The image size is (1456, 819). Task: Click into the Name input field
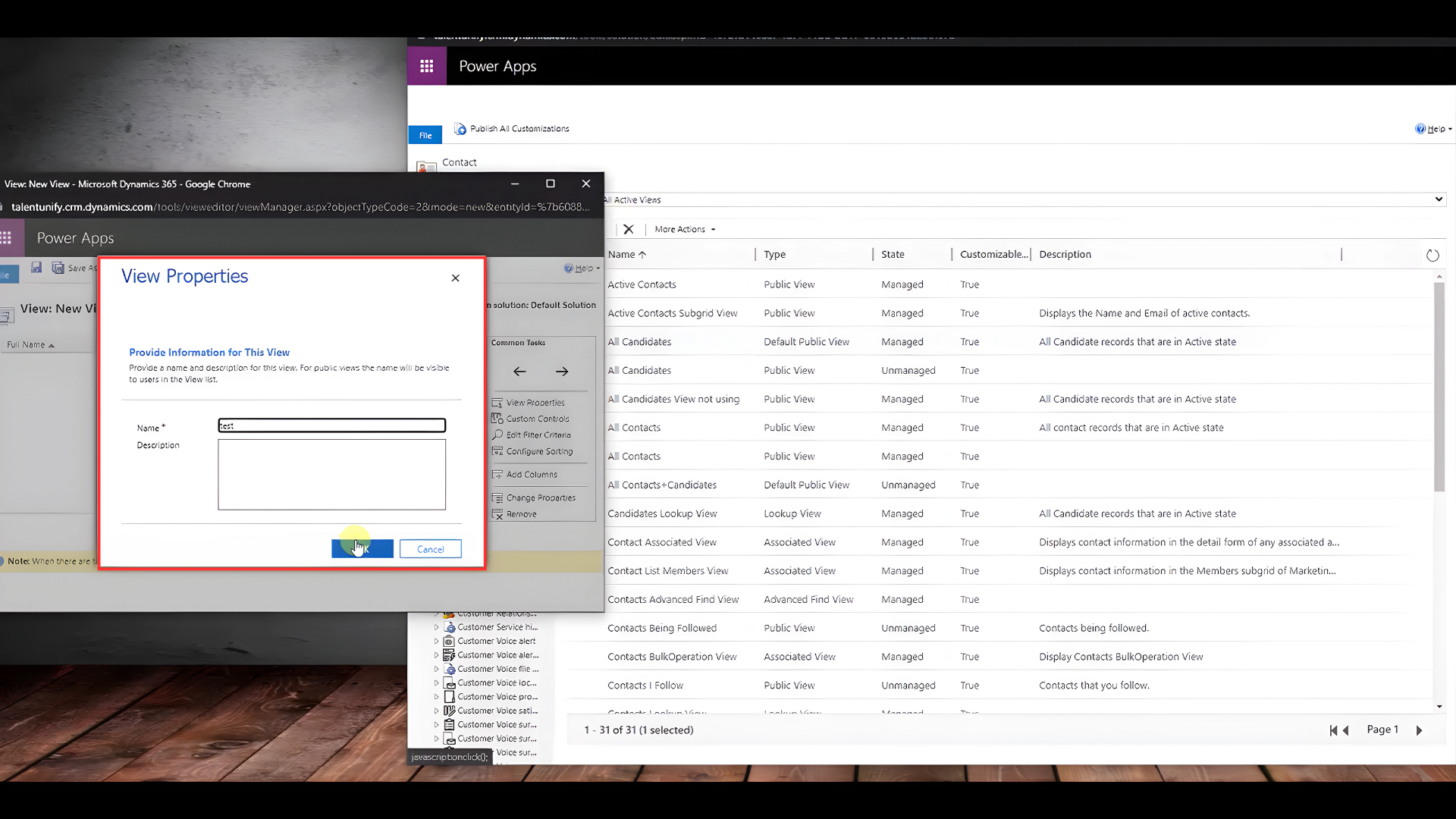(x=332, y=425)
